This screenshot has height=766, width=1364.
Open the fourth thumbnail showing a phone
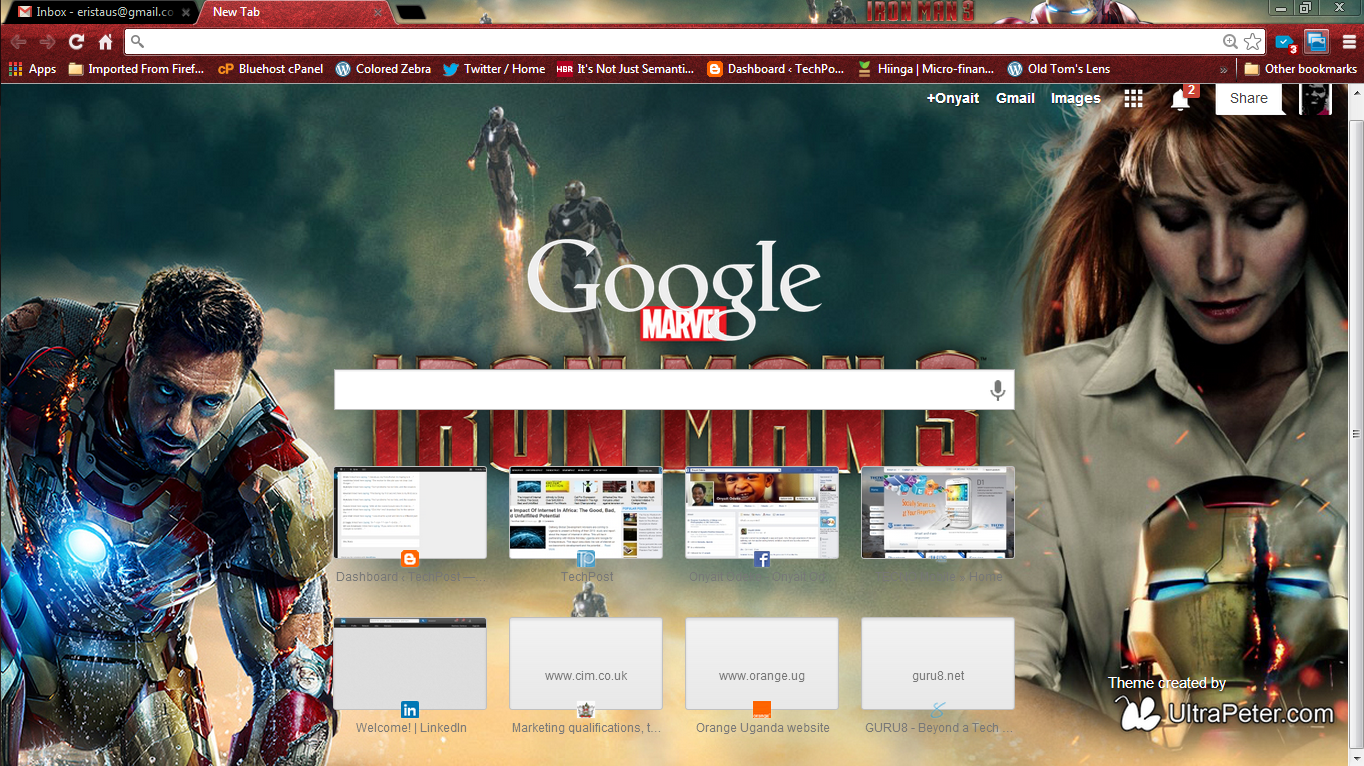938,512
